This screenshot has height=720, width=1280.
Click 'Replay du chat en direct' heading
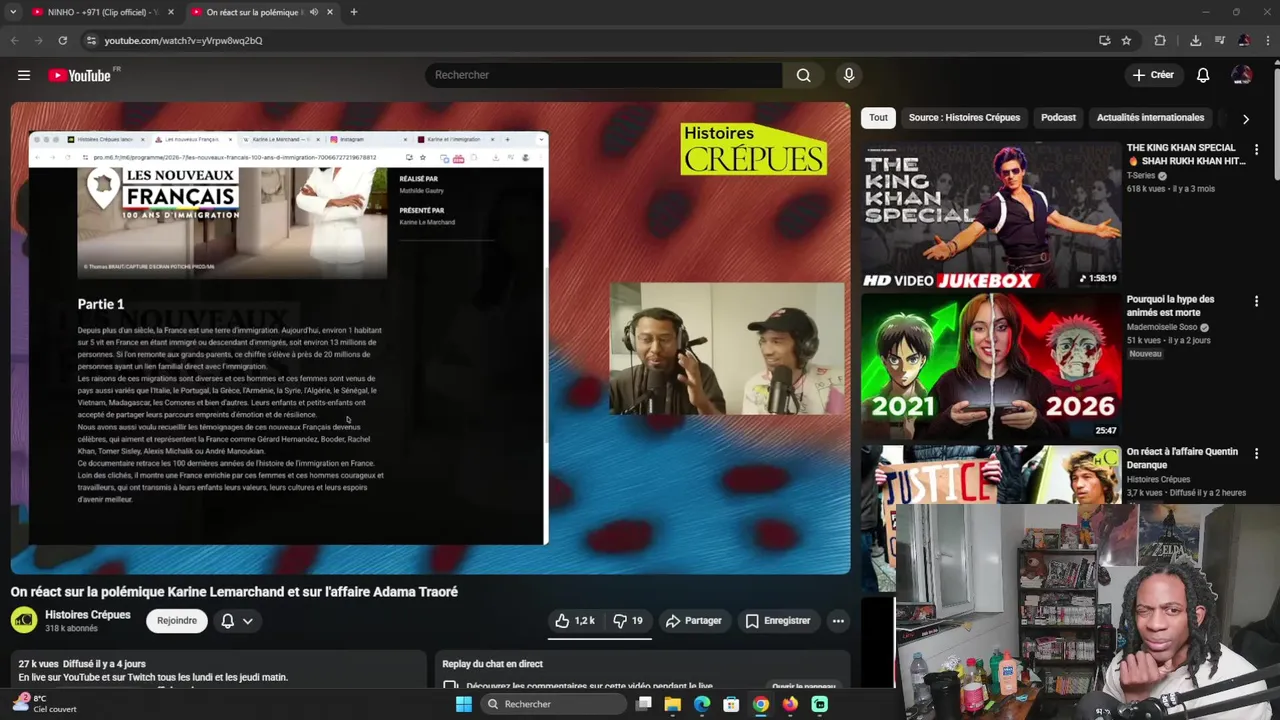click(x=492, y=664)
